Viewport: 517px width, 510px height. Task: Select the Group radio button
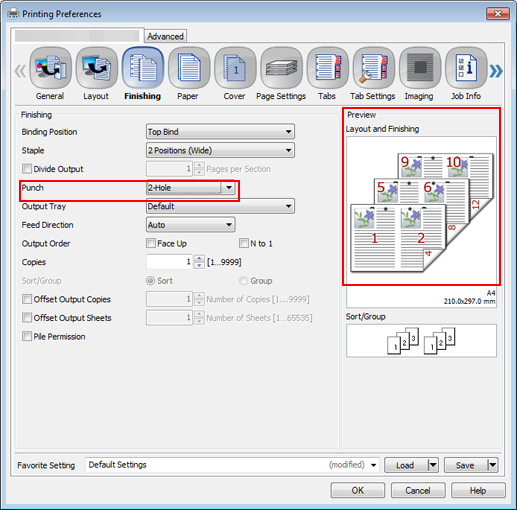click(x=244, y=281)
